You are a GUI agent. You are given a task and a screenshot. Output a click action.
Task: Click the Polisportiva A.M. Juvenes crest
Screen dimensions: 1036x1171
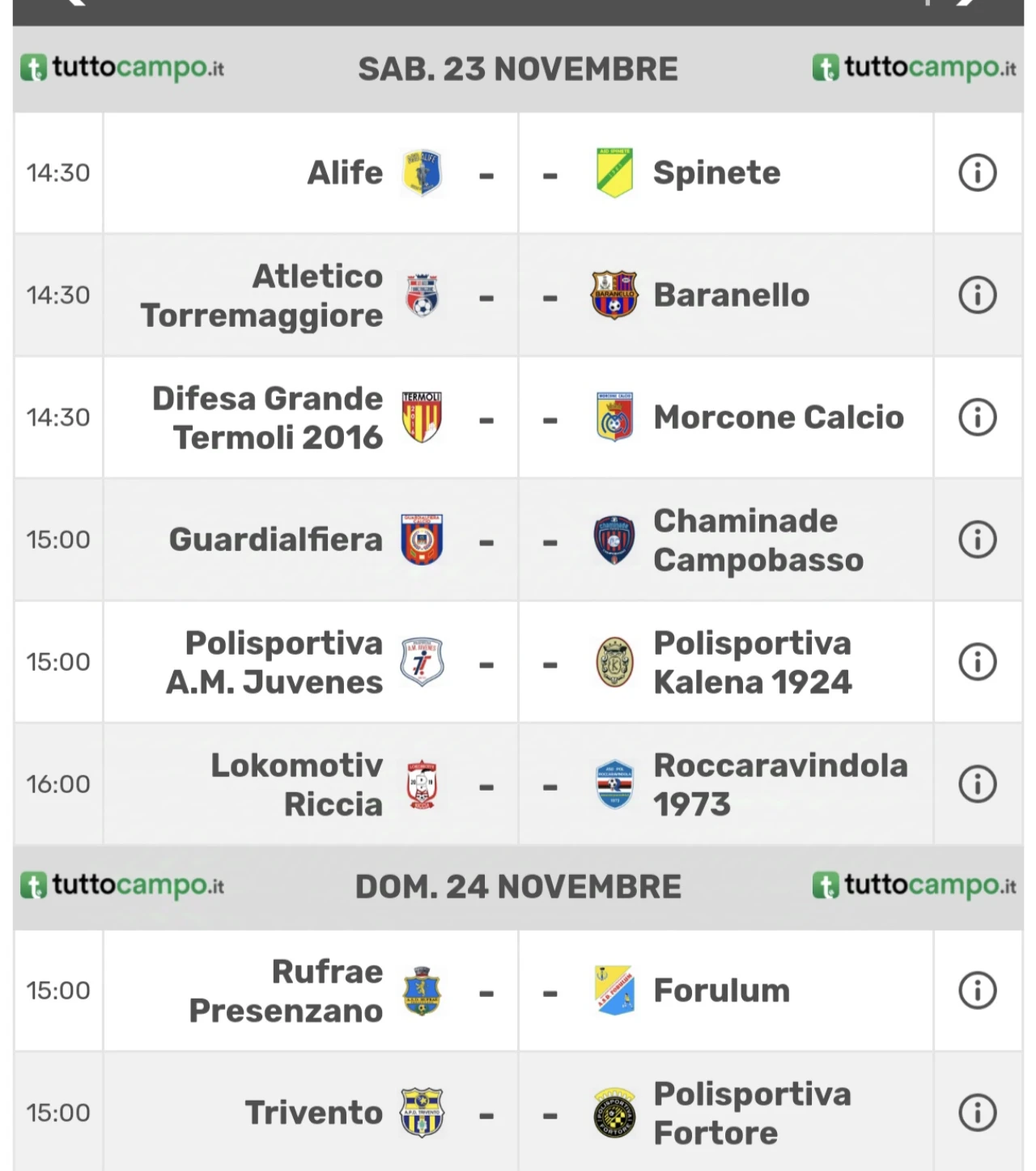pos(422,662)
